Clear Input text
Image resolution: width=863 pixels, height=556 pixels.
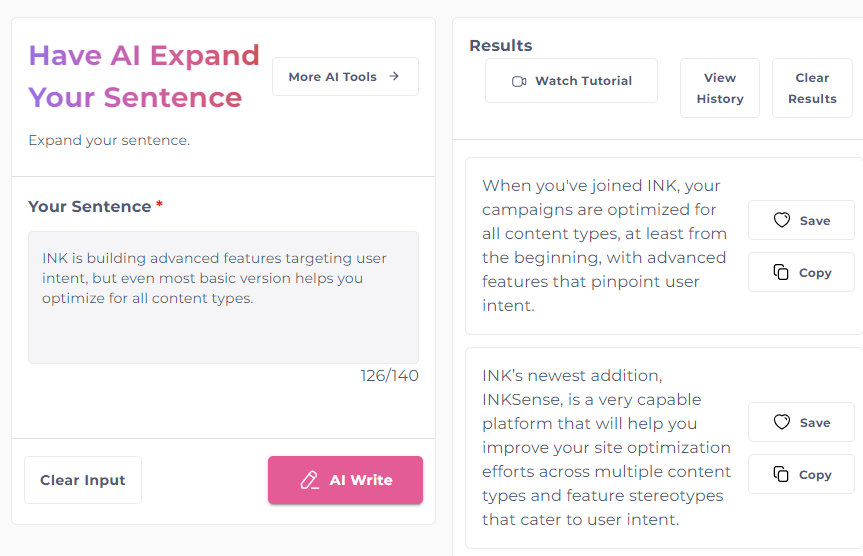pyautogui.click(x=83, y=480)
